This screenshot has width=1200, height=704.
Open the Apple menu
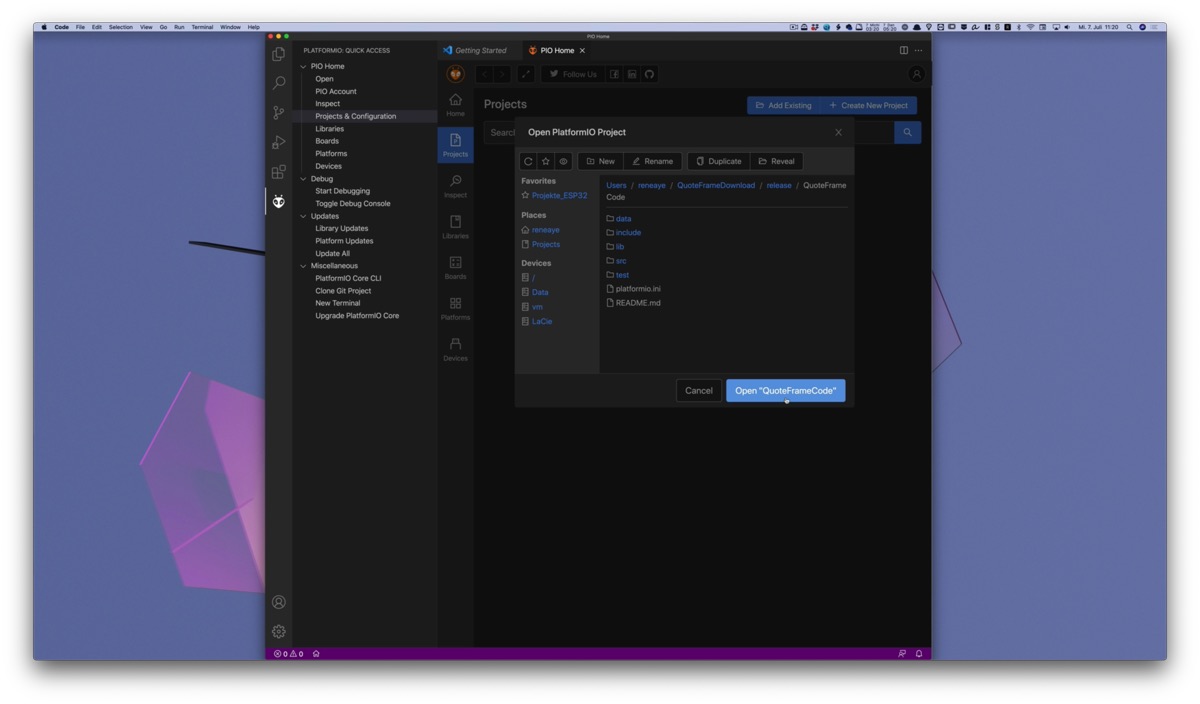click(43, 27)
